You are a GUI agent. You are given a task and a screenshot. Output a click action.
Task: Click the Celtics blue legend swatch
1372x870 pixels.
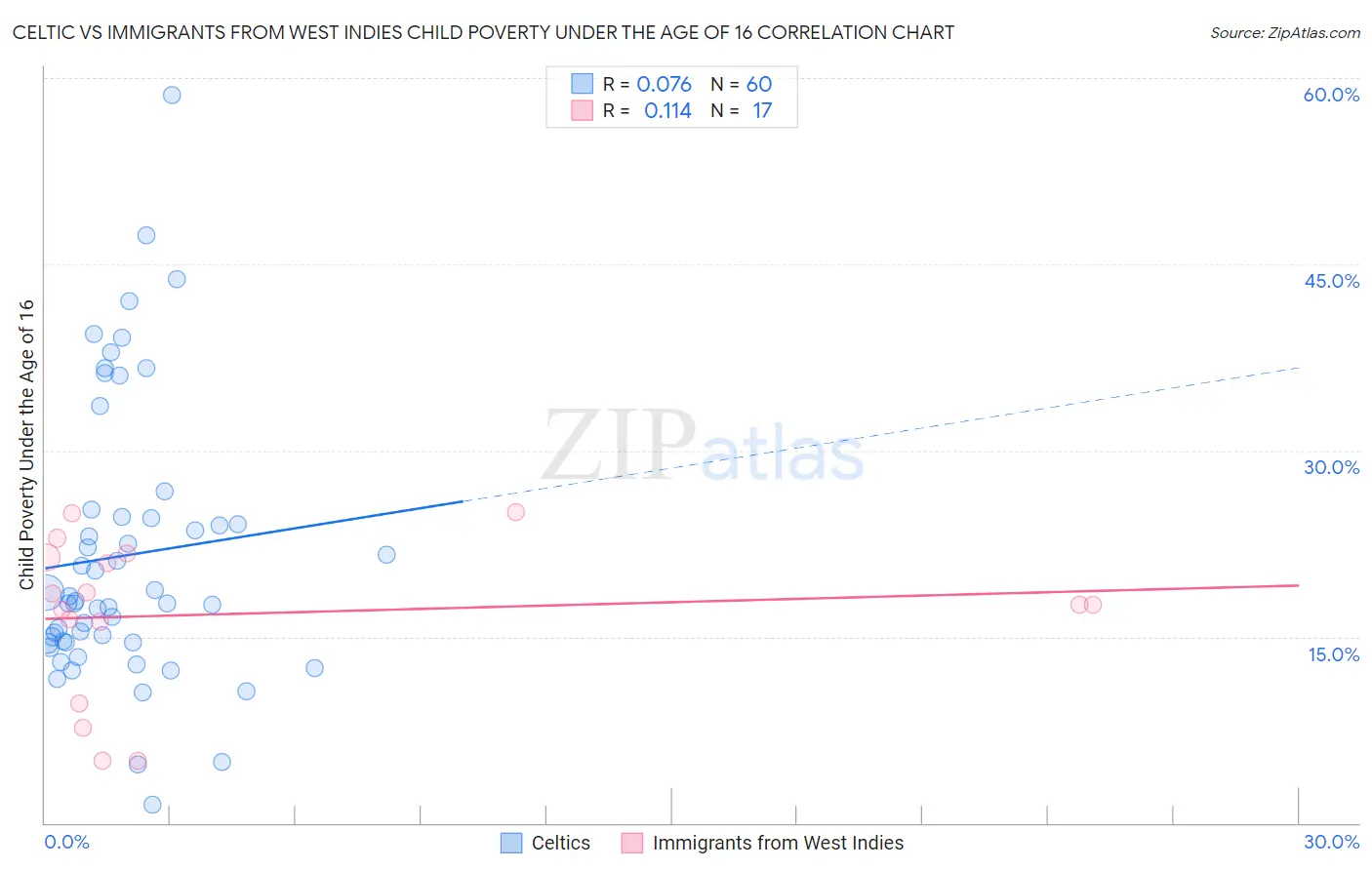511,843
